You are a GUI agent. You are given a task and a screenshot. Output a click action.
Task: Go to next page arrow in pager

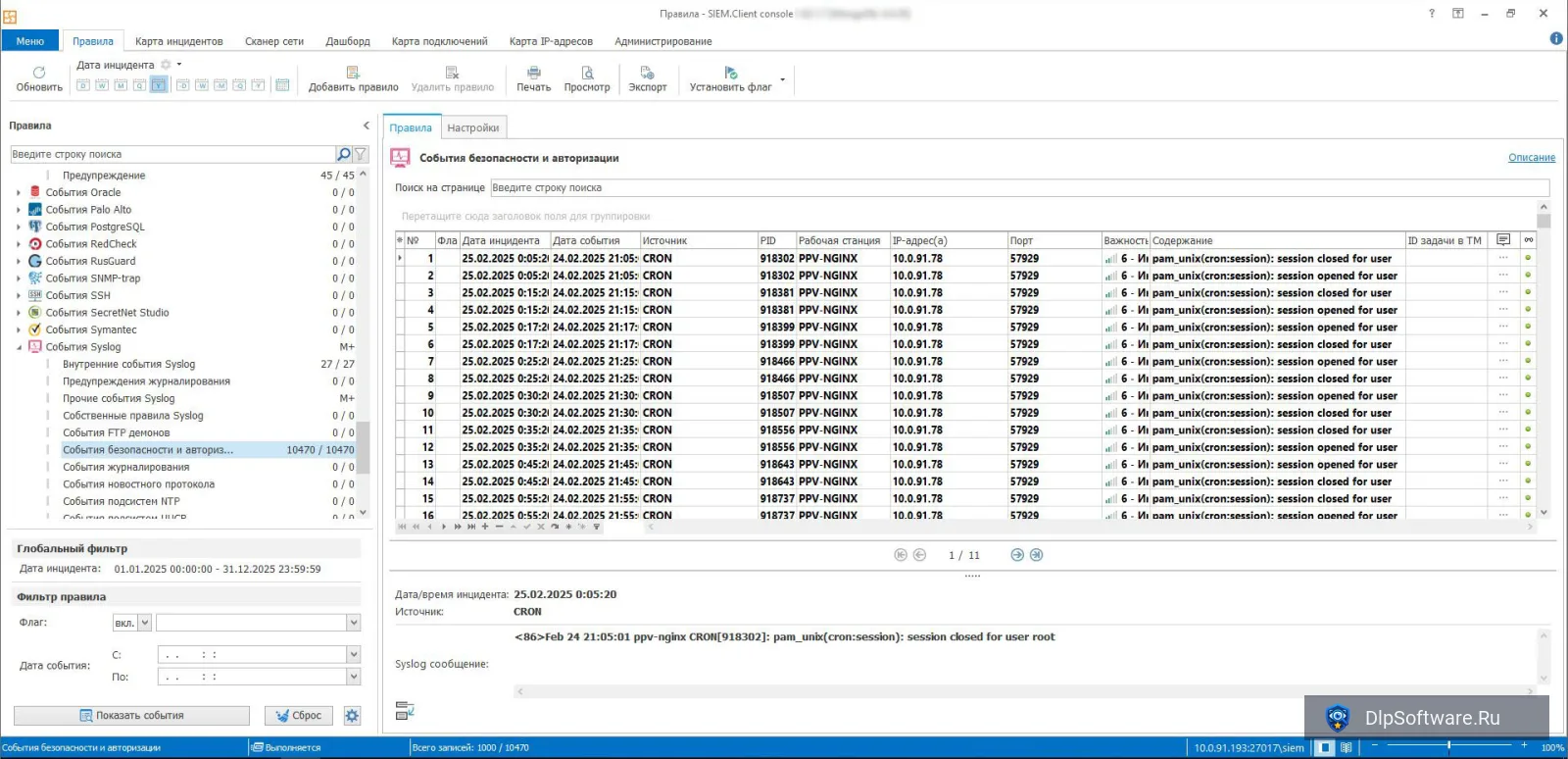[1017, 555]
